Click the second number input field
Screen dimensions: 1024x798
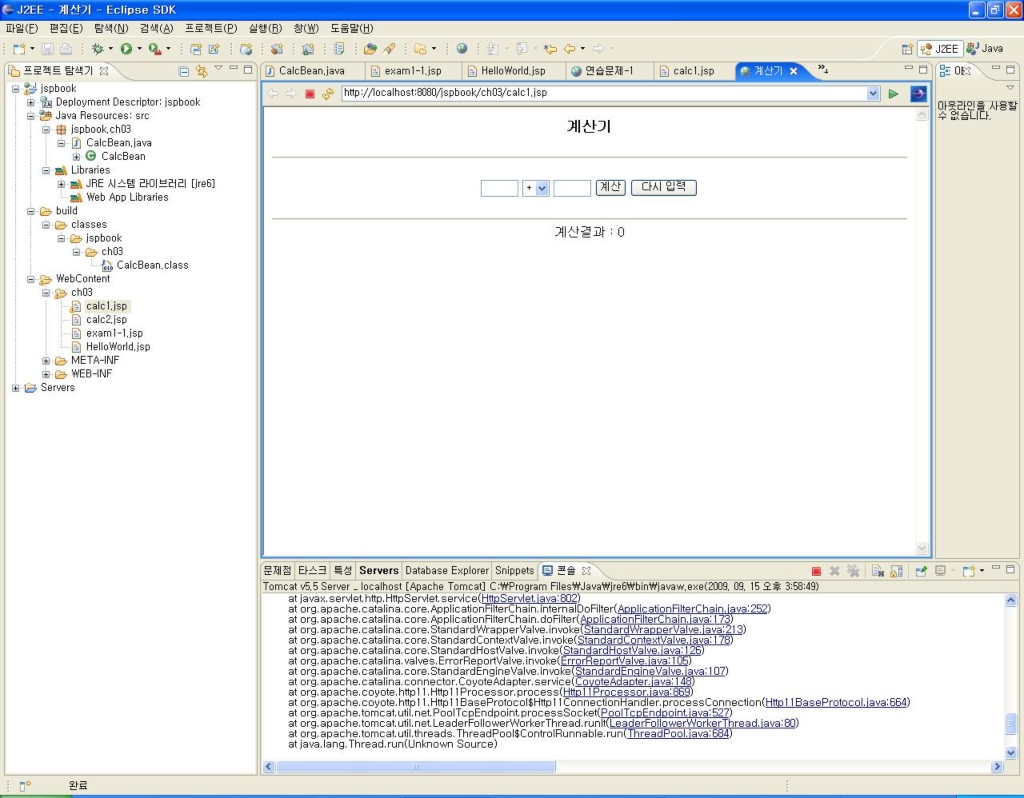coord(572,188)
